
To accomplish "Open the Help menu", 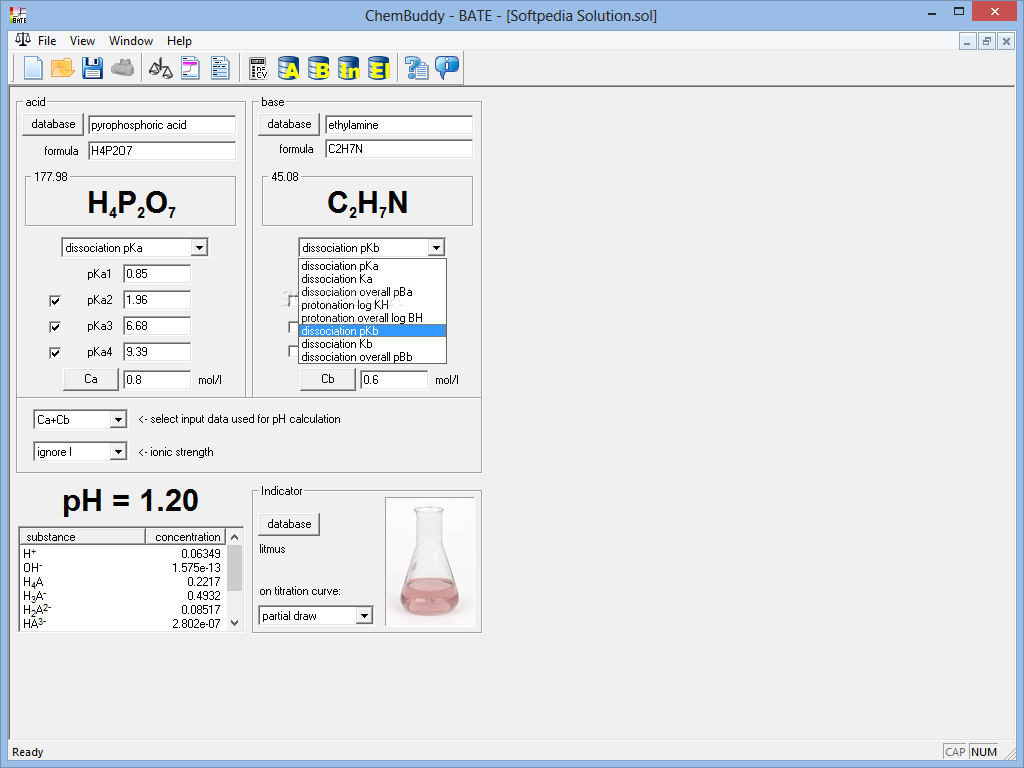I will (179, 40).
